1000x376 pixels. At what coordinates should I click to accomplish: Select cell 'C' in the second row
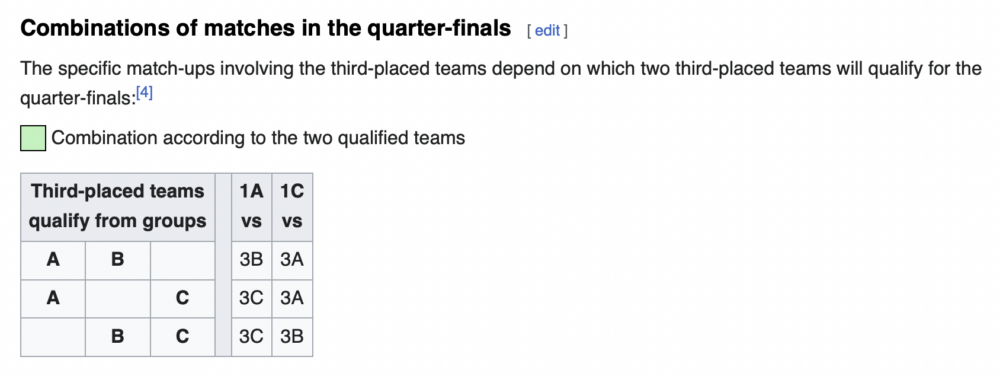point(182,298)
